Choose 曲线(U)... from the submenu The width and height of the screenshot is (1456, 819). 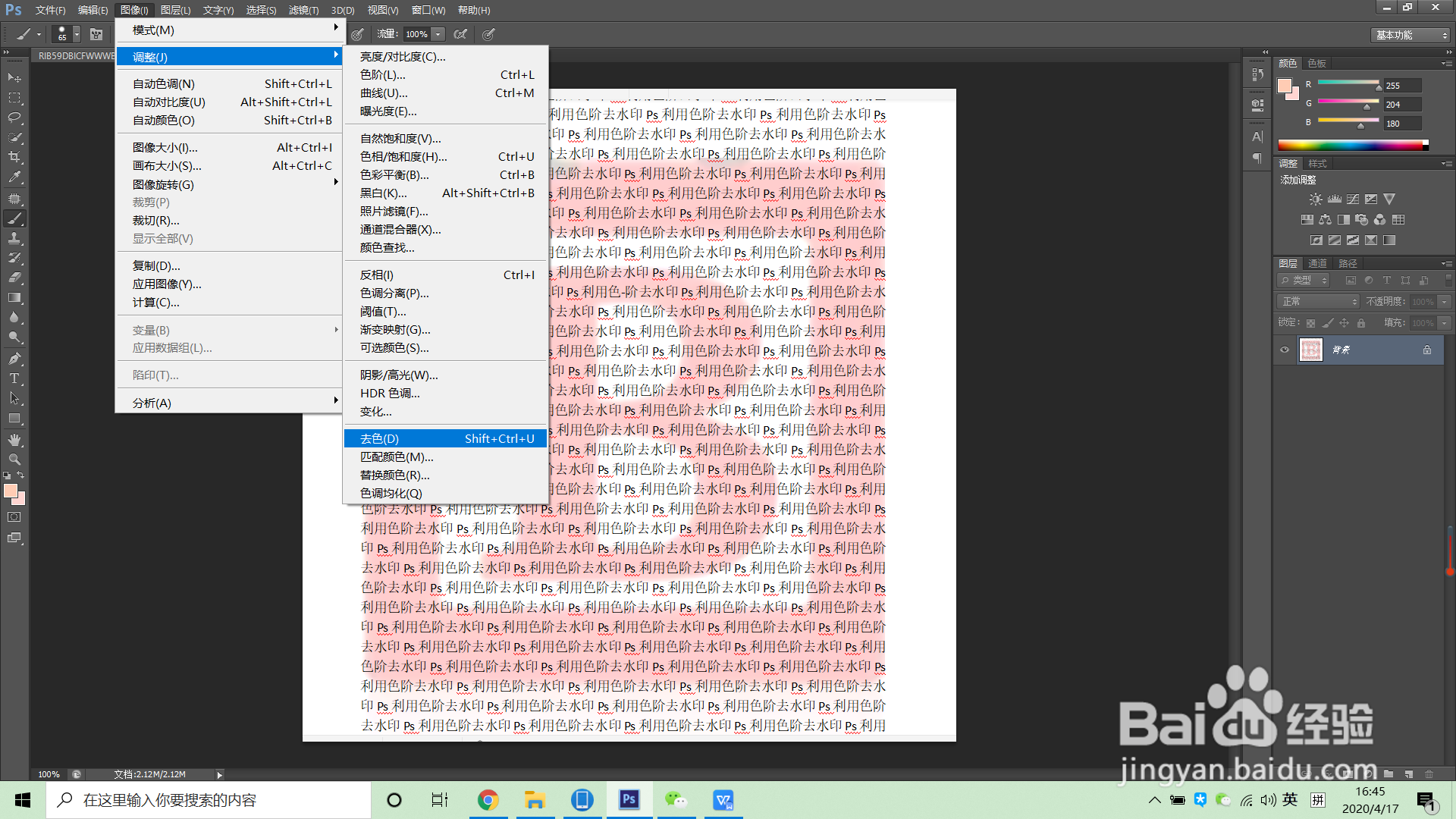[x=446, y=93]
